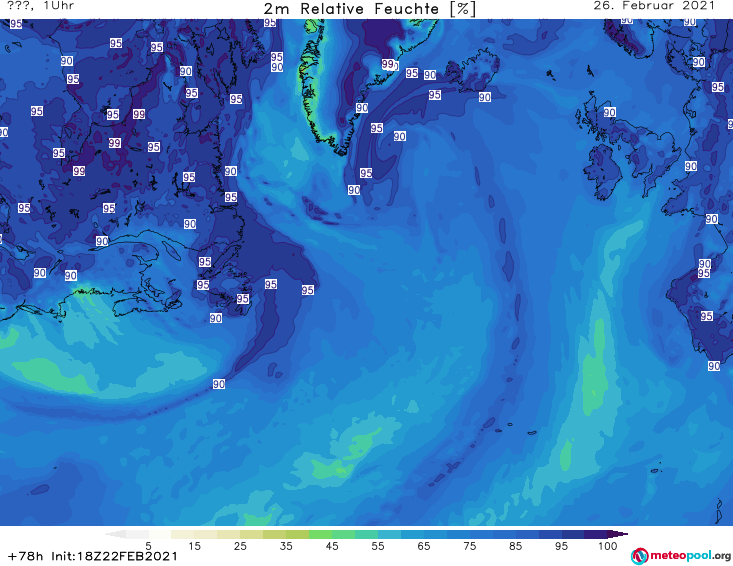Pick the green legend swatch just right of 45
The width and height of the screenshot is (733, 566).
(344, 534)
